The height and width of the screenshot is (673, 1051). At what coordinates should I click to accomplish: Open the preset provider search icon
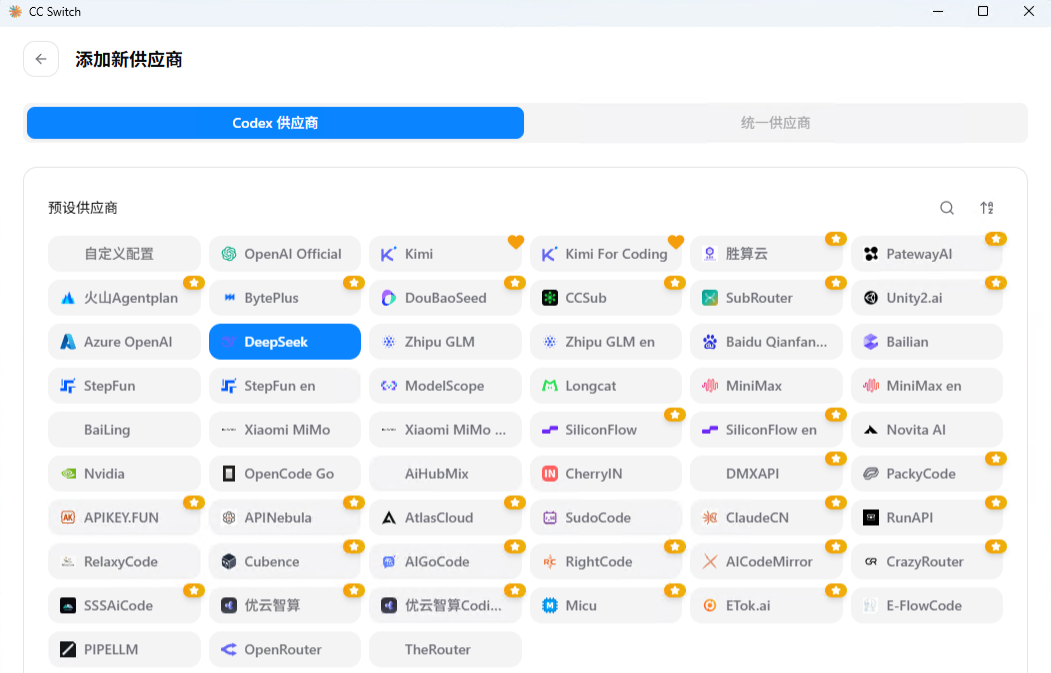coord(946,208)
